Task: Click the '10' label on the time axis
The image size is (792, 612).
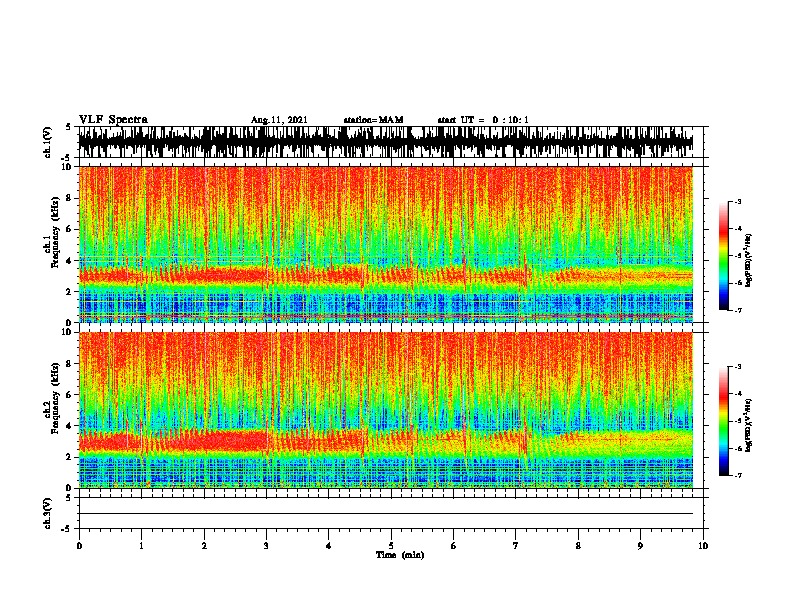Action: coord(703,546)
